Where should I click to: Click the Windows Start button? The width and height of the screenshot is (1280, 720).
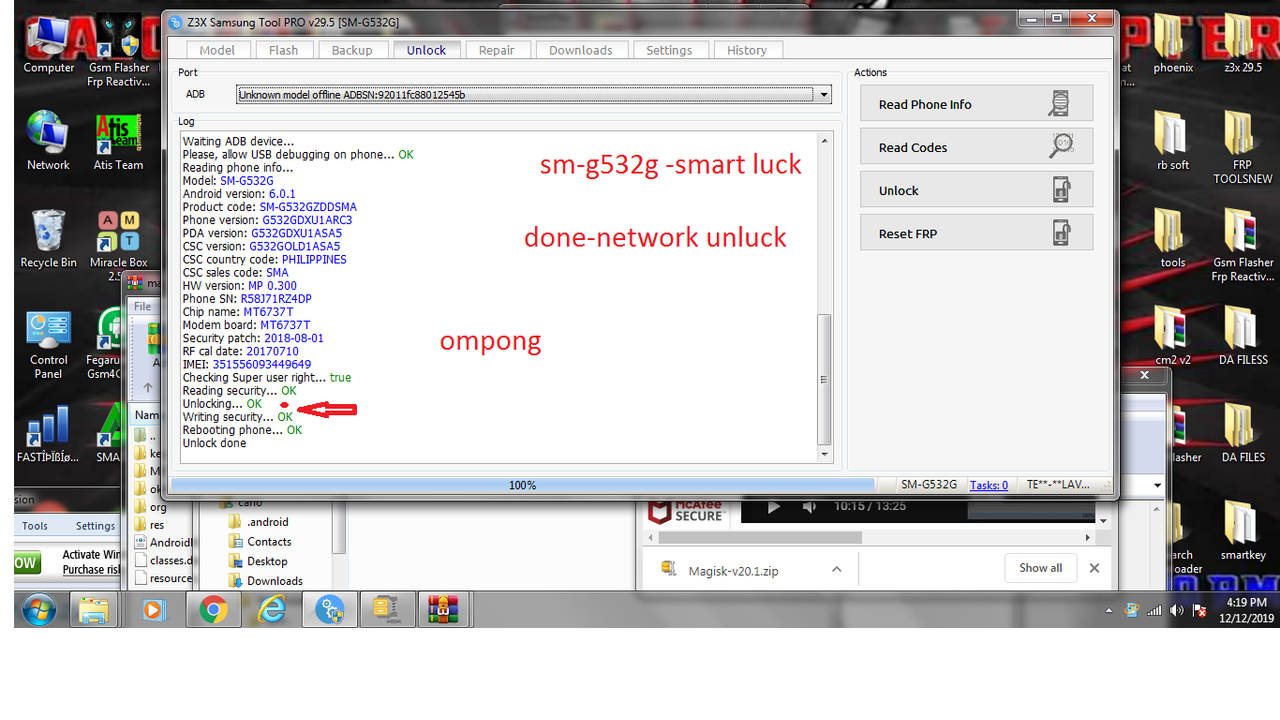click(x=38, y=609)
